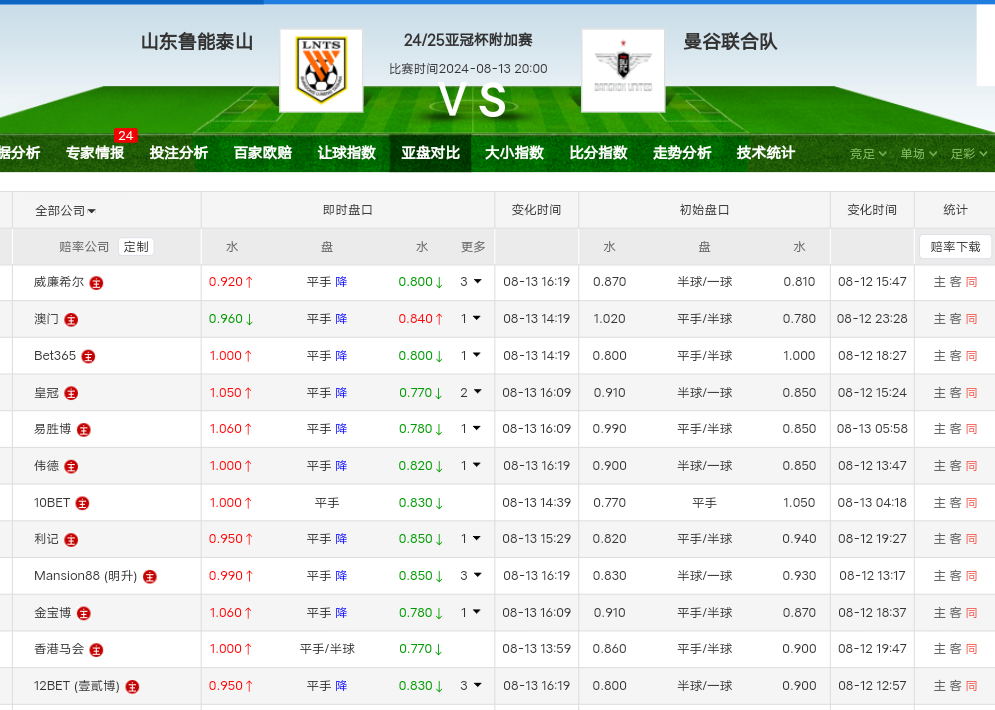Click the 定制 customize button
This screenshot has height=710, width=995.
pyautogui.click(x=136, y=247)
